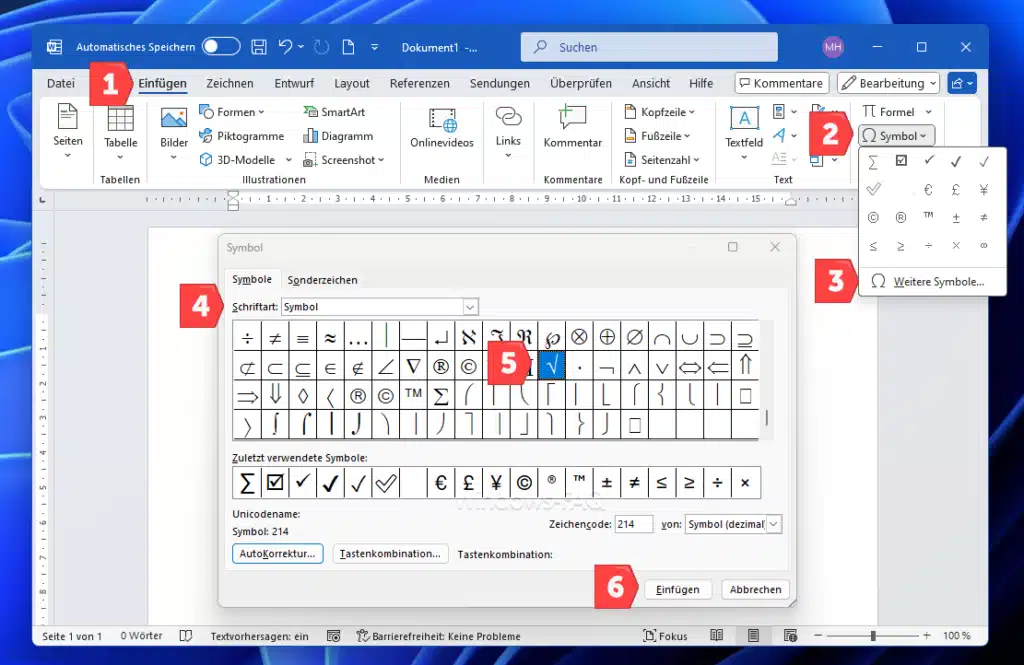The height and width of the screenshot is (665, 1024).
Task: Click the AutoKorrektur... button
Action: click(278, 553)
